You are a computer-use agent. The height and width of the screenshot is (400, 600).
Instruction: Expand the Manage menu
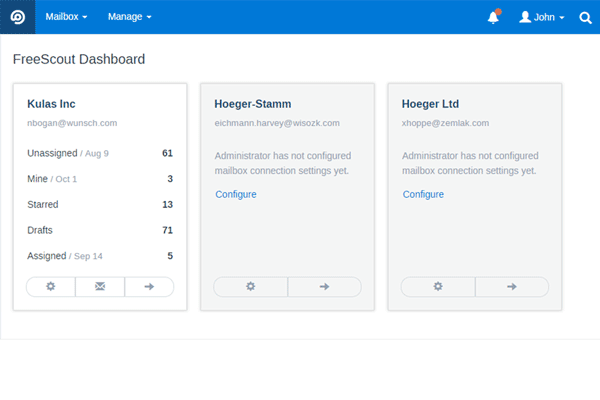(129, 17)
